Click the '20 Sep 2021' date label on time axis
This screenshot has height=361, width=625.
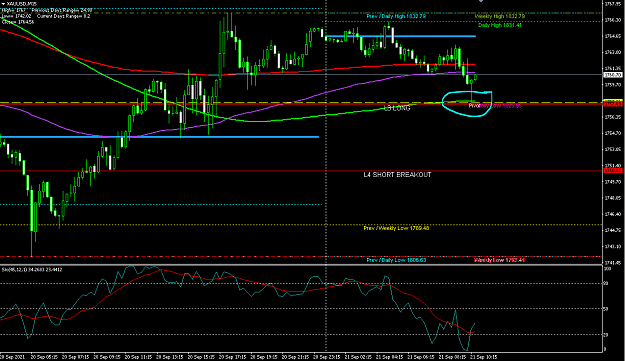point(13,357)
